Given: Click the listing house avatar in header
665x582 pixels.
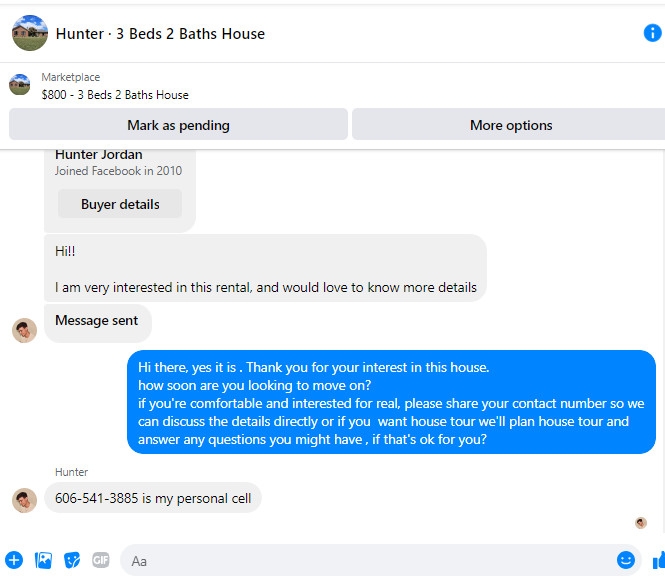Looking at the screenshot, I should pos(29,33).
